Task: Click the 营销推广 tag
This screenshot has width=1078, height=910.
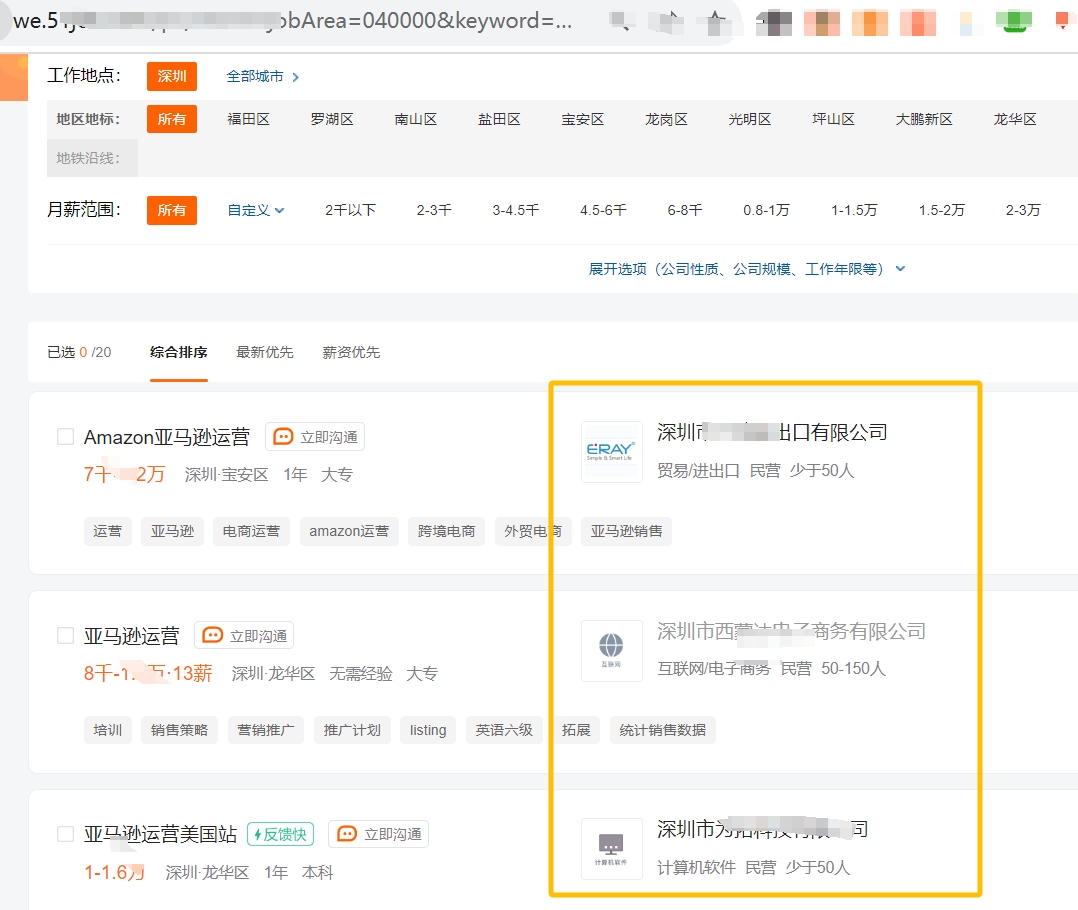Action: tap(266, 730)
